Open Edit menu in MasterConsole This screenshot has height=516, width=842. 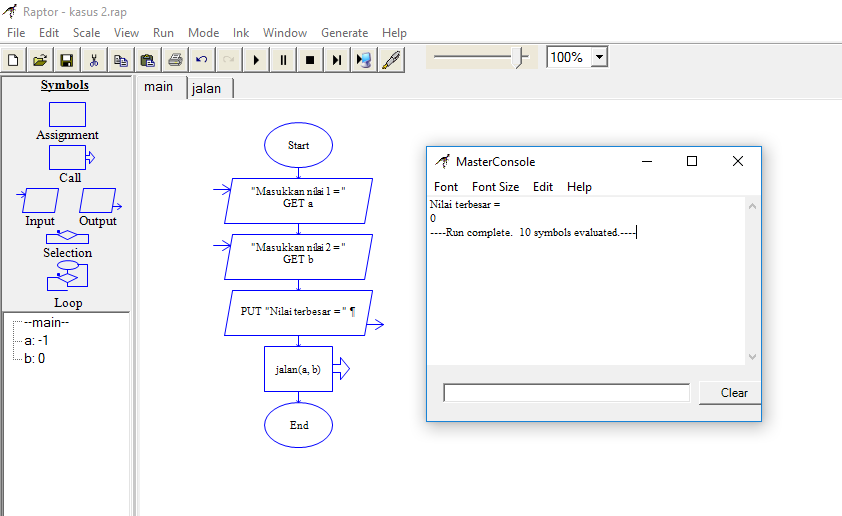tap(543, 187)
